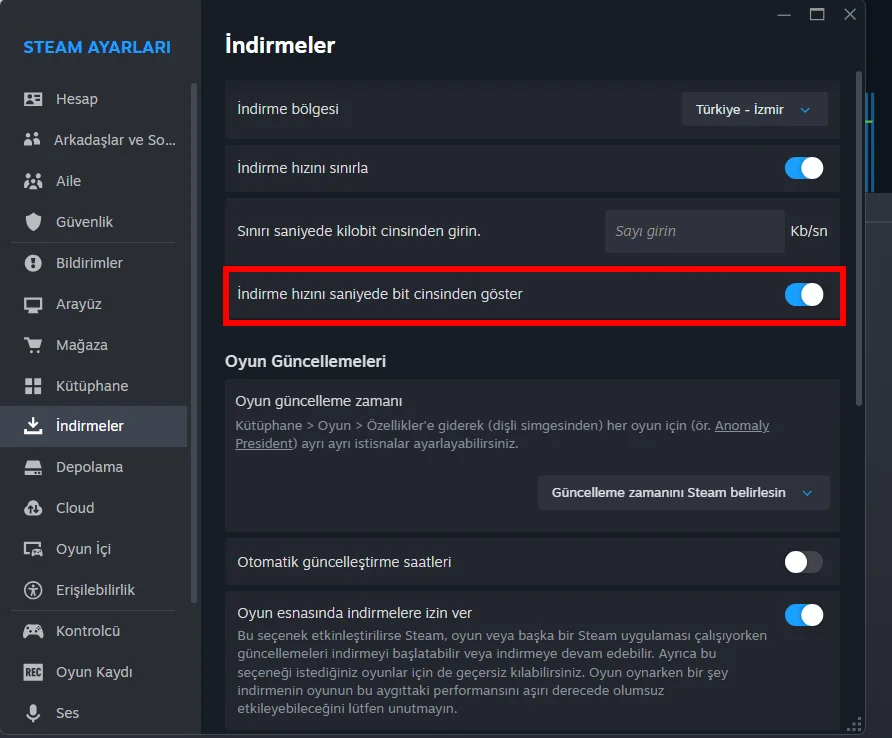Screen dimensions: 892x738
Task: Open Ses settings
Action: 94,713
